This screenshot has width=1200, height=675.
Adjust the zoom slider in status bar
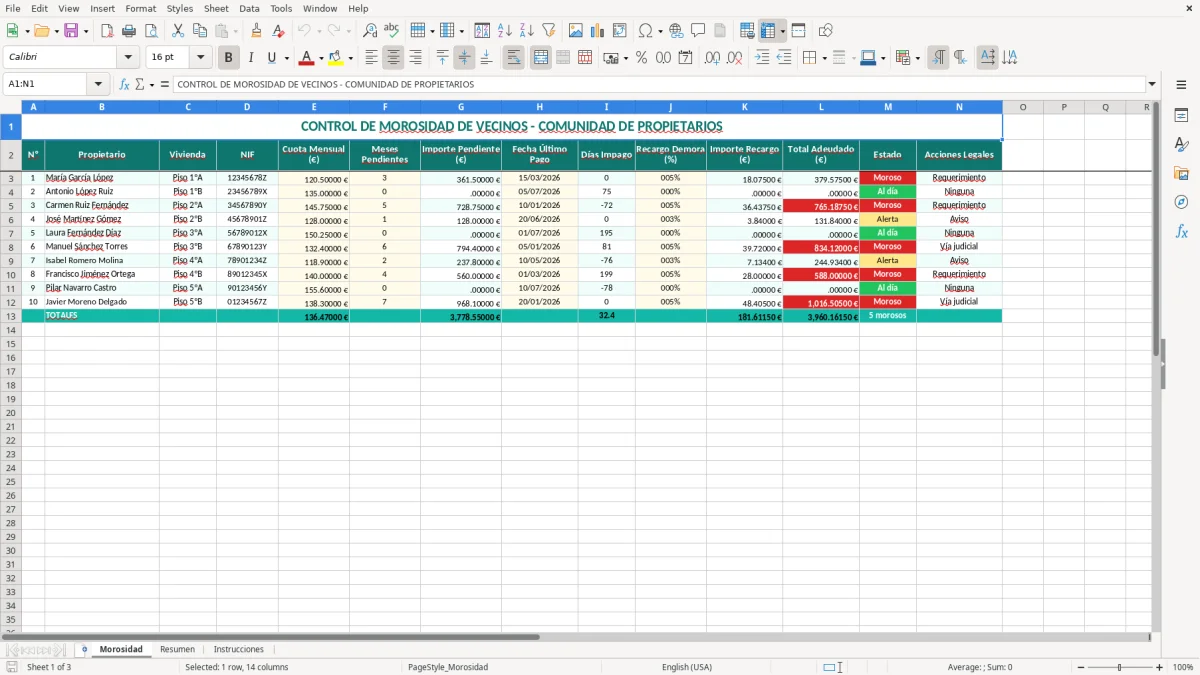click(x=1118, y=667)
